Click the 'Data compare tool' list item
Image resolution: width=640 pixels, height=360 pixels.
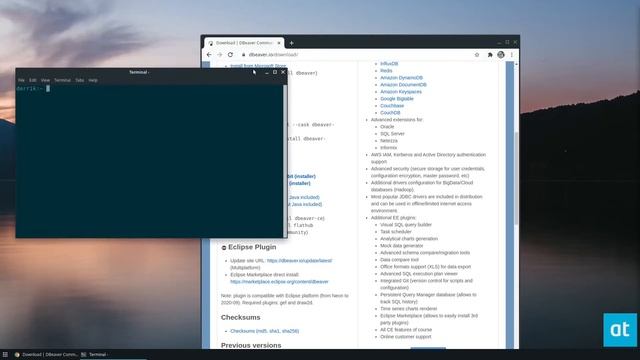point(399,260)
